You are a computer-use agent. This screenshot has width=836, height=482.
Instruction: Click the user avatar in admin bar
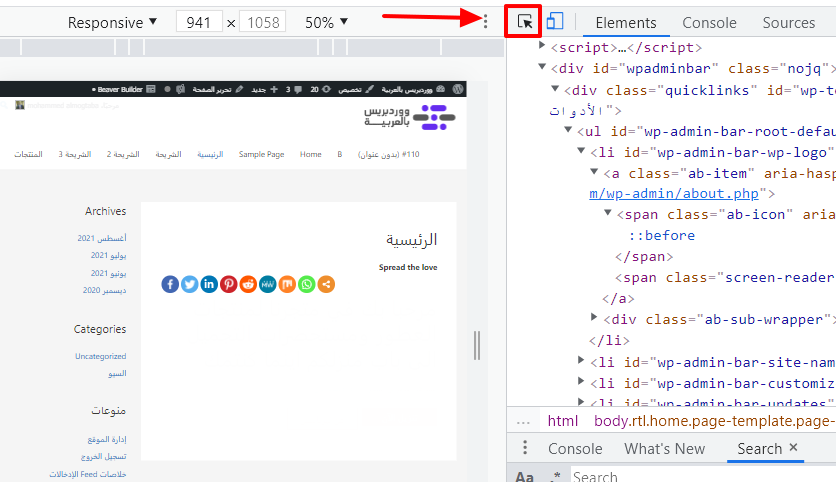point(20,105)
